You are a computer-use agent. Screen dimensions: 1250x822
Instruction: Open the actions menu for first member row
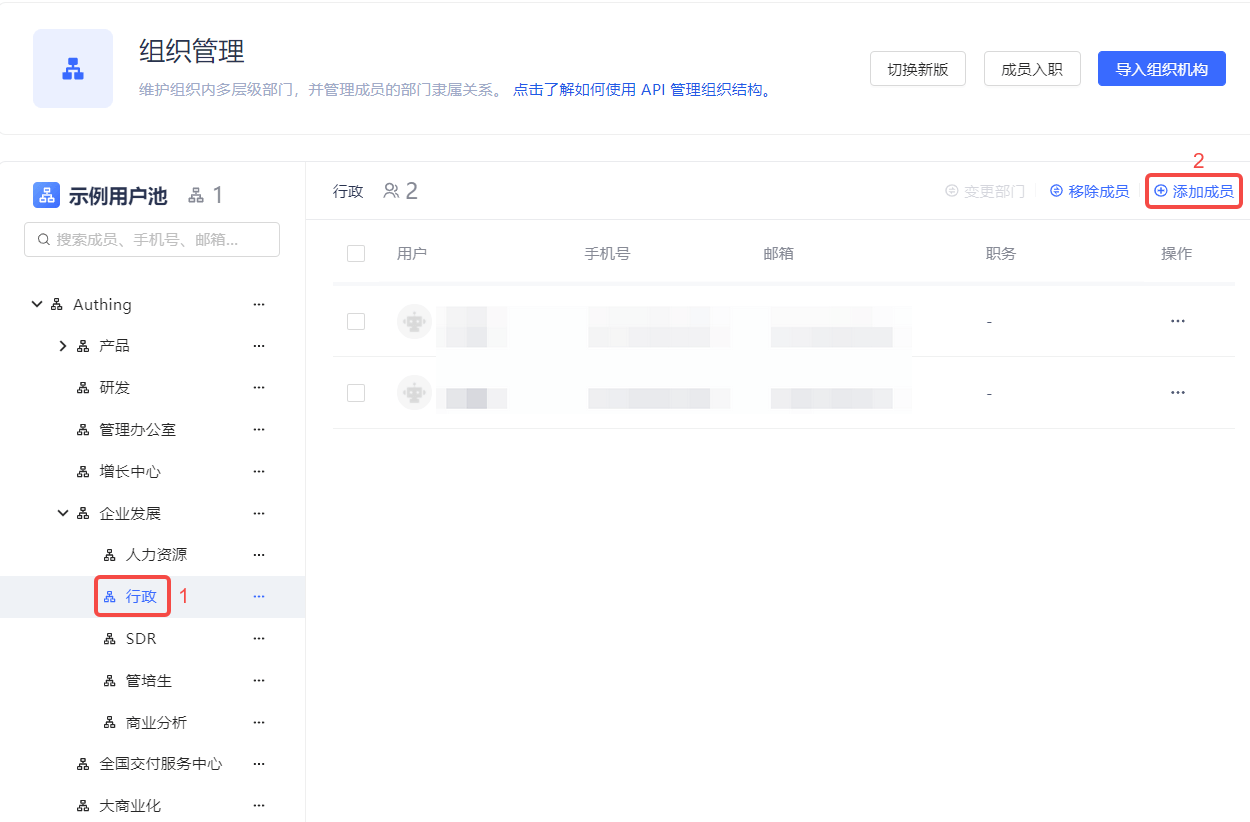coord(1177,321)
